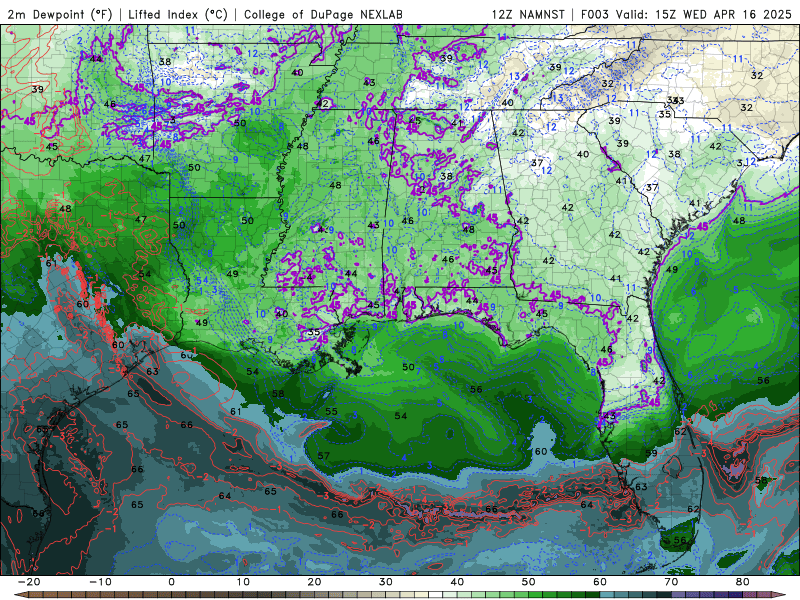
Task: Click the "40" label below the color bar
Action: click(x=457, y=582)
